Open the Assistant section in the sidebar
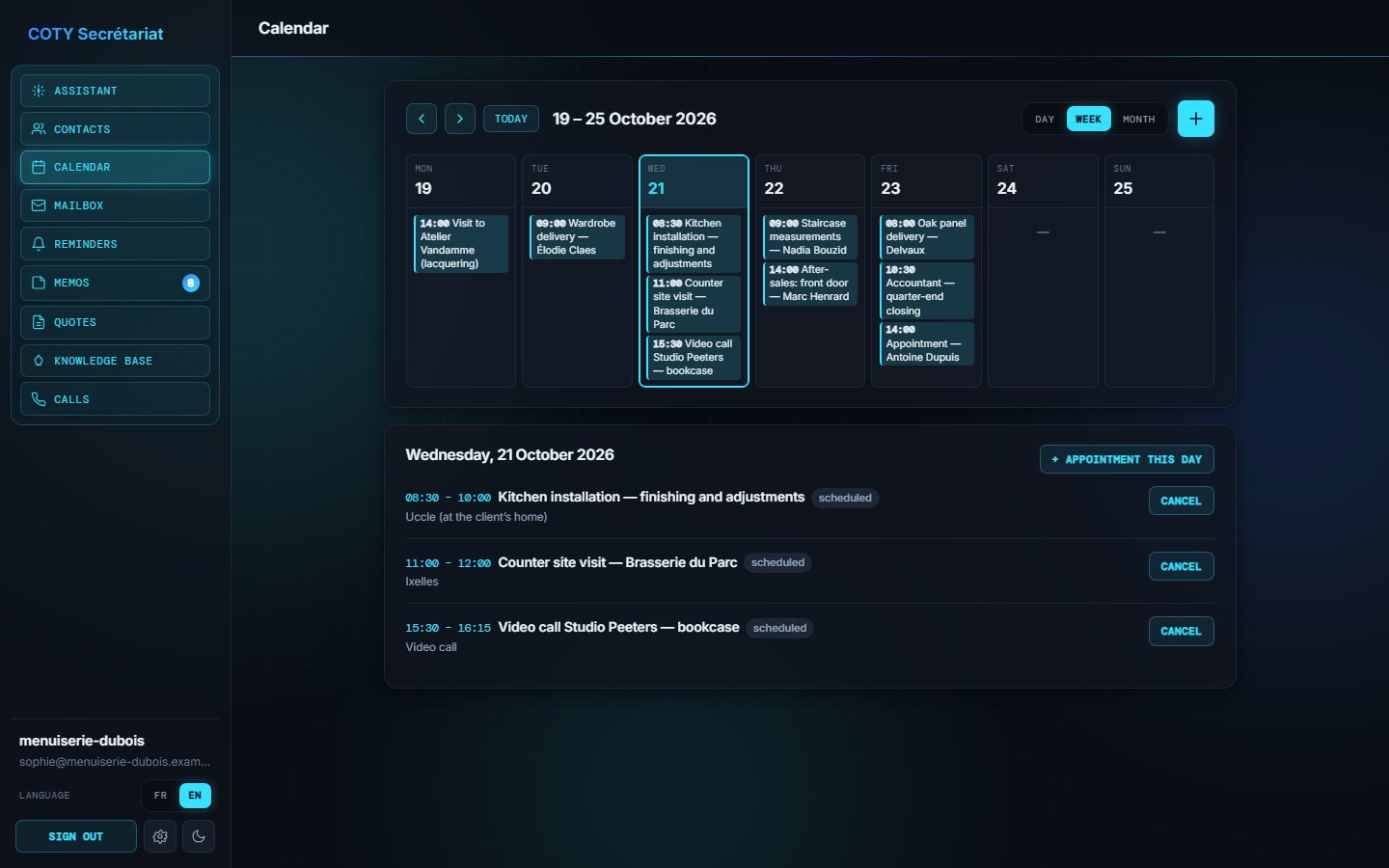 point(115,91)
